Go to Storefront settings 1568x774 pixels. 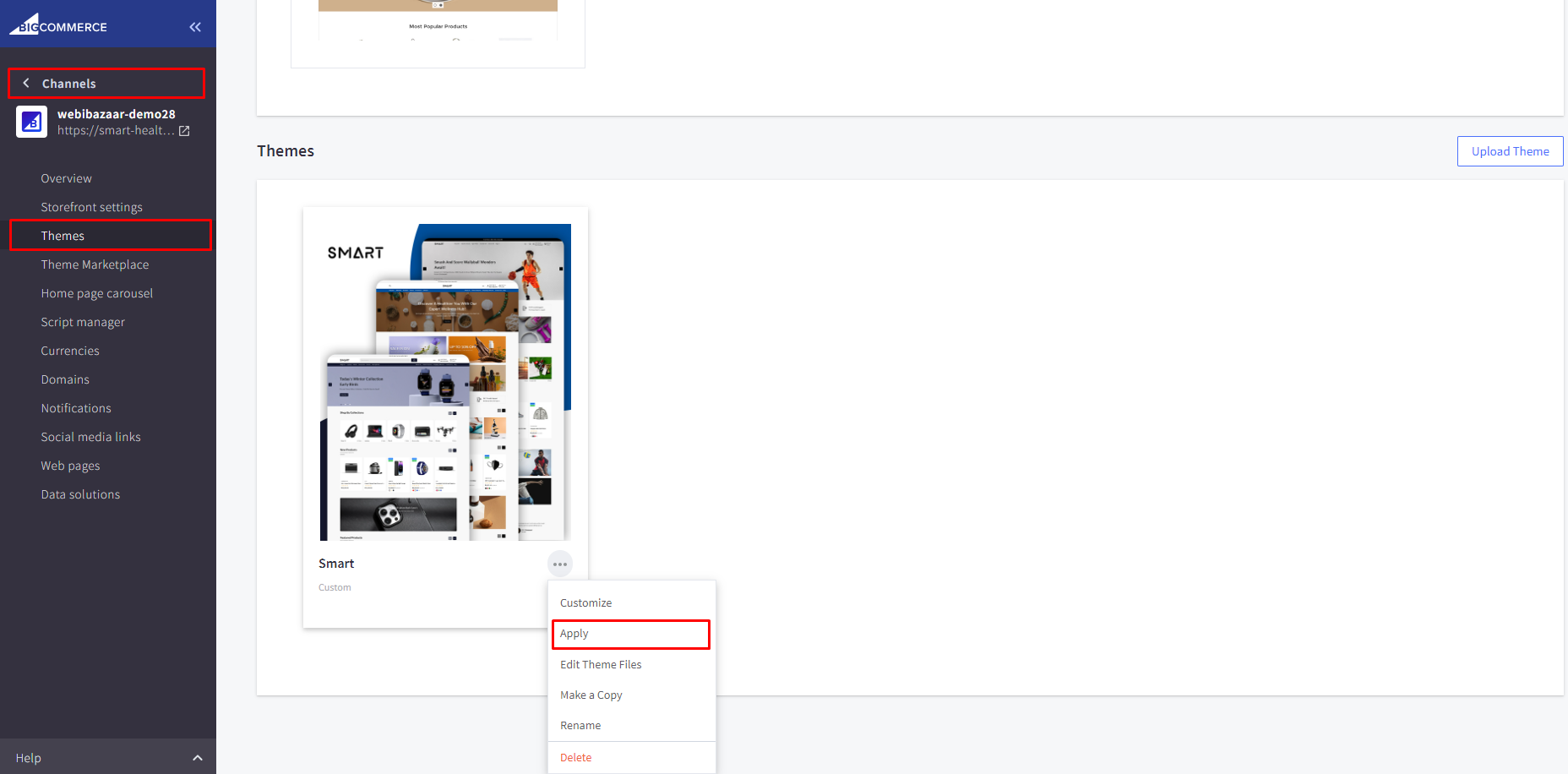(x=91, y=207)
